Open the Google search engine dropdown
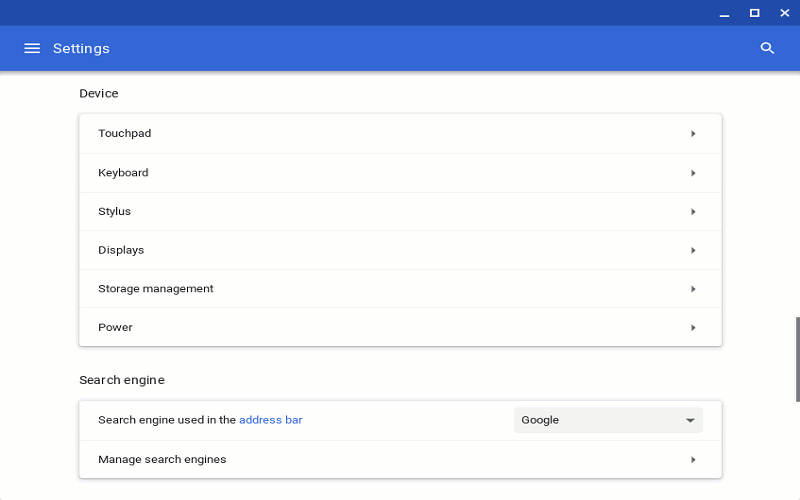800x500 pixels. tap(608, 420)
